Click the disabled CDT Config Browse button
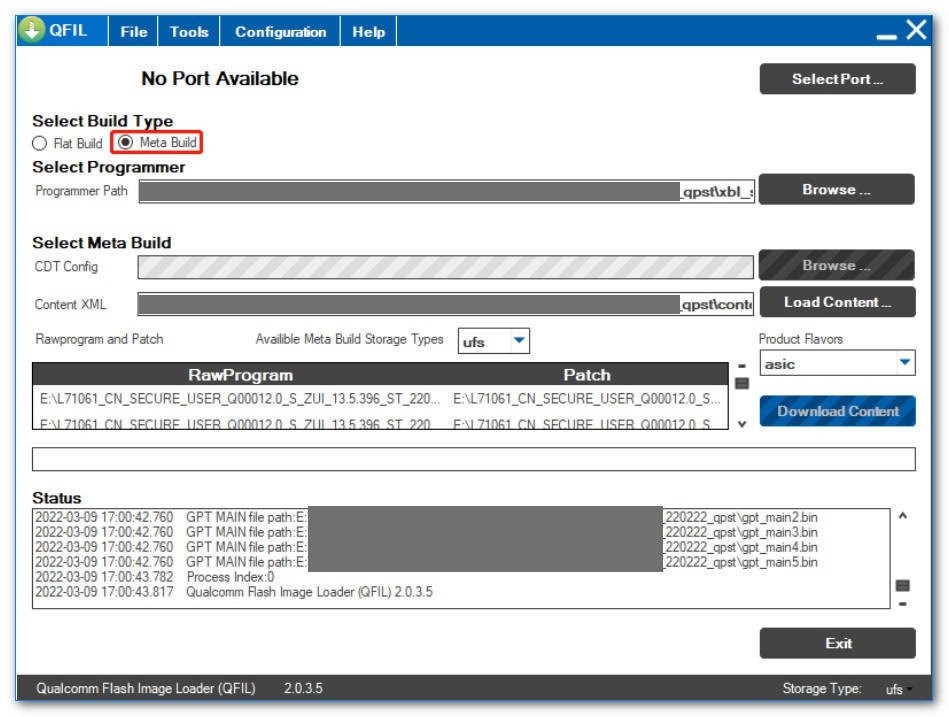Screen dimensions: 949x717 836,265
